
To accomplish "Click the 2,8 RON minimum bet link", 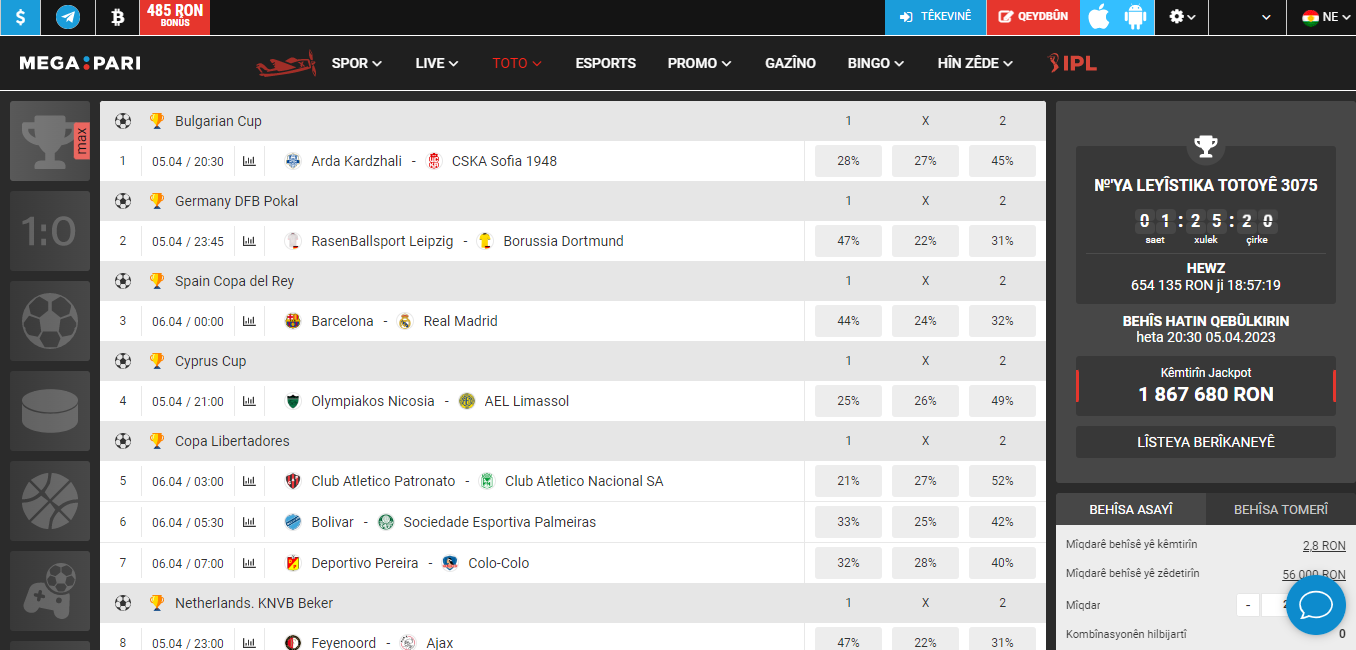I will tap(1324, 546).
